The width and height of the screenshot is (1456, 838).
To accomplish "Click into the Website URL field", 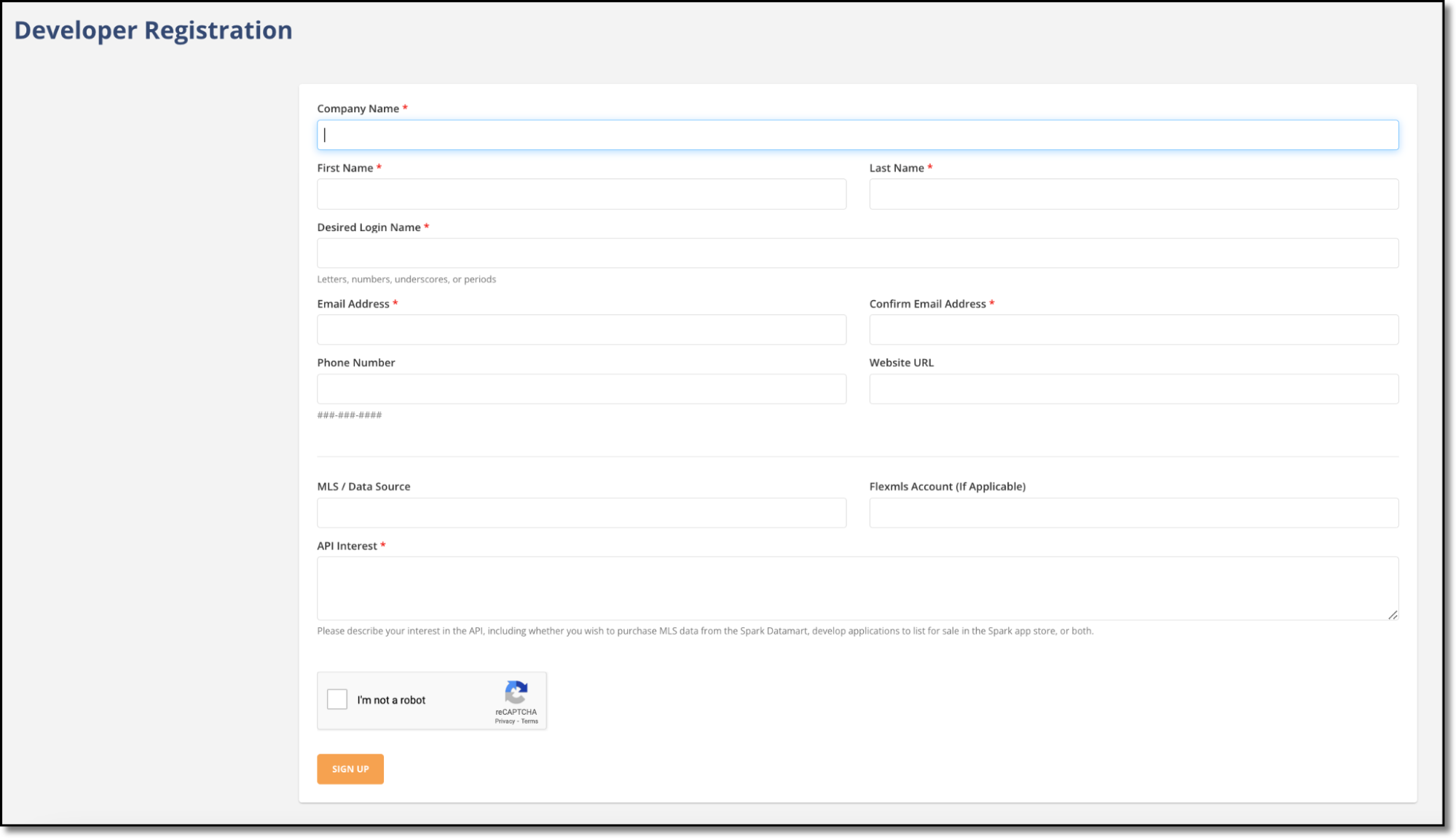I will (x=1133, y=389).
